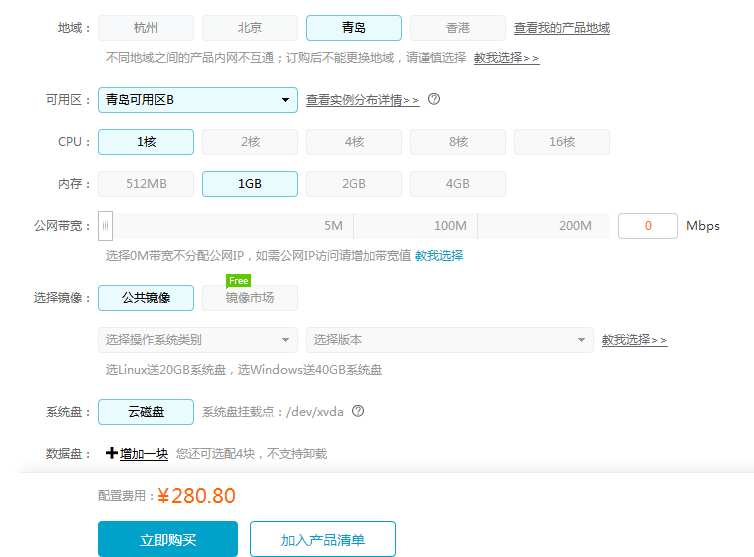Select 2GB memory
This screenshot has width=754, height=557.
[x=353, y=184]
